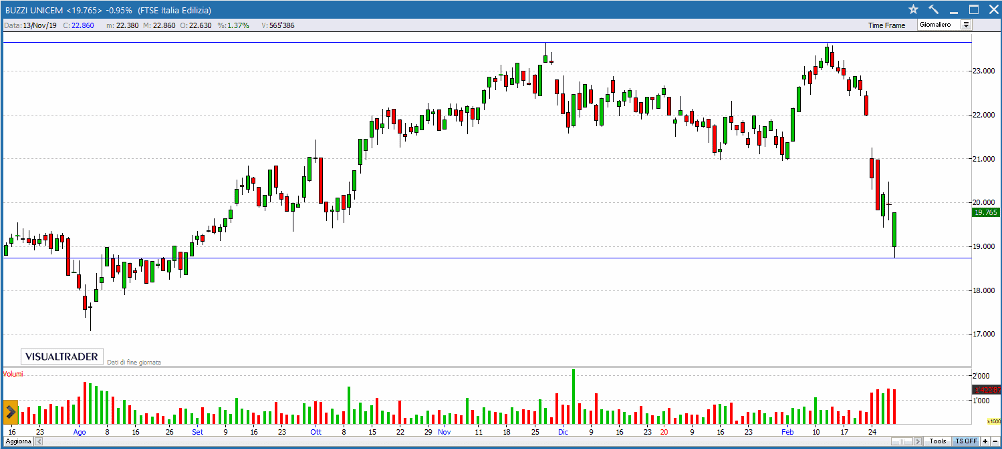This screenshot has width=1002, height=449.
Task: Click the BUZZI UNICEM window title
Action: pos(109,10)
